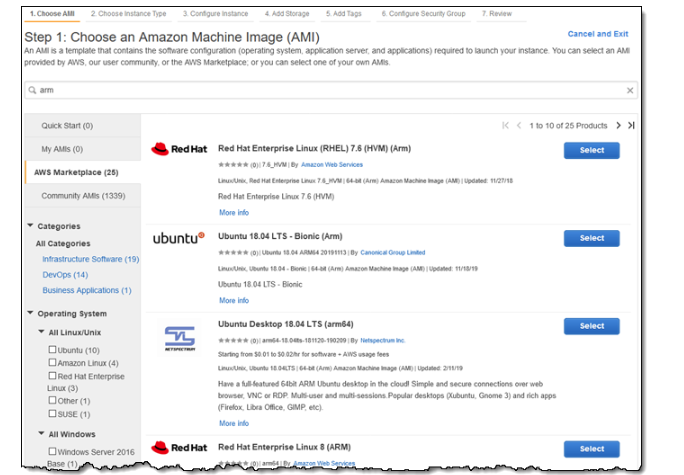Open Netspectrum Inc. vendor link
Image resolution: width=684 pixels, height=475 pixels.
[383, 340]
